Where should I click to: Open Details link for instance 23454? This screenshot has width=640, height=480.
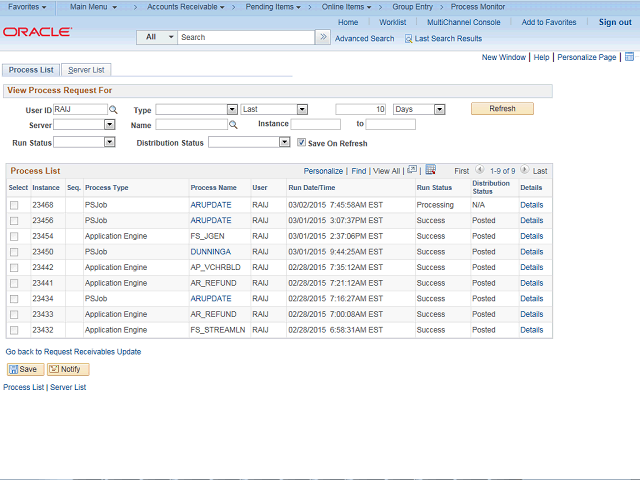[531, 236]
